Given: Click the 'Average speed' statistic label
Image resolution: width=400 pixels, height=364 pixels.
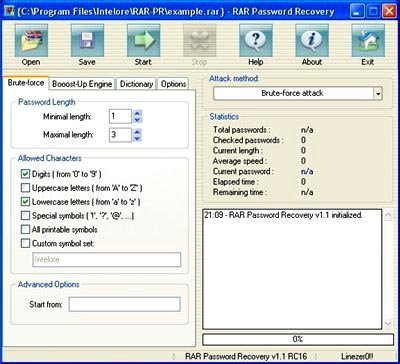Looking at the screenshot, I should click(240, 161).
